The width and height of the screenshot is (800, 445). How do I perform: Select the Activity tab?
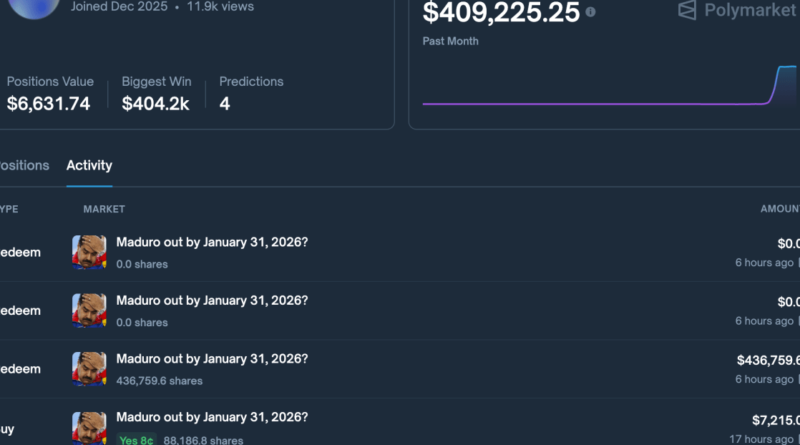pos(89,165)
